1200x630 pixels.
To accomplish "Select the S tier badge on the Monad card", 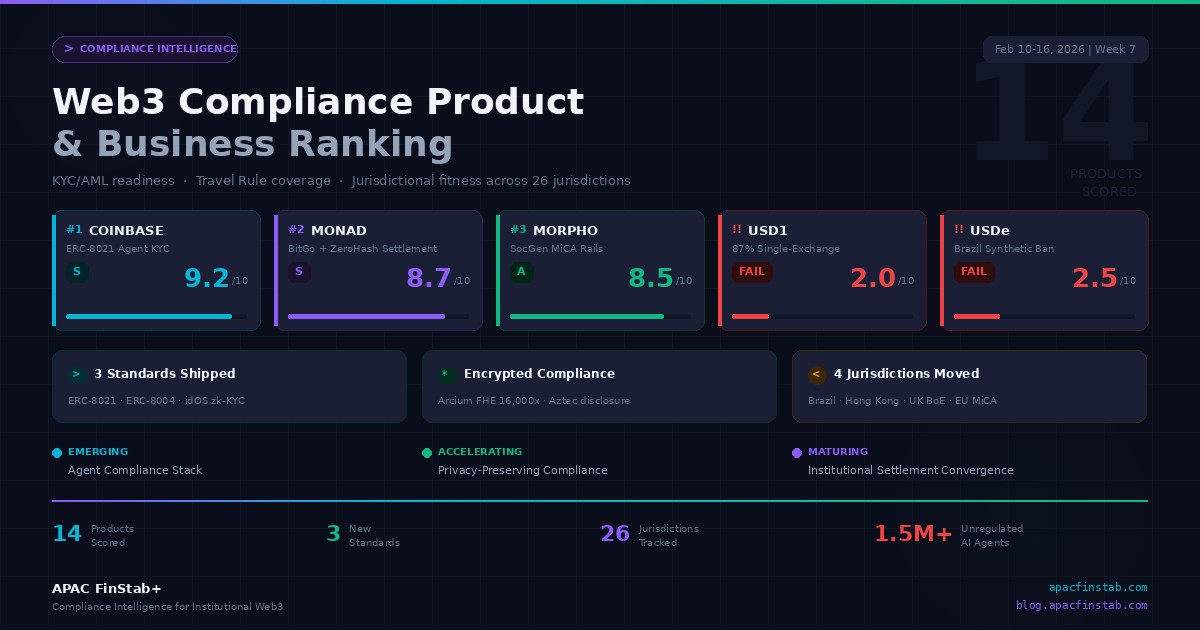I will pyautogui.click(x=299, y=271).
